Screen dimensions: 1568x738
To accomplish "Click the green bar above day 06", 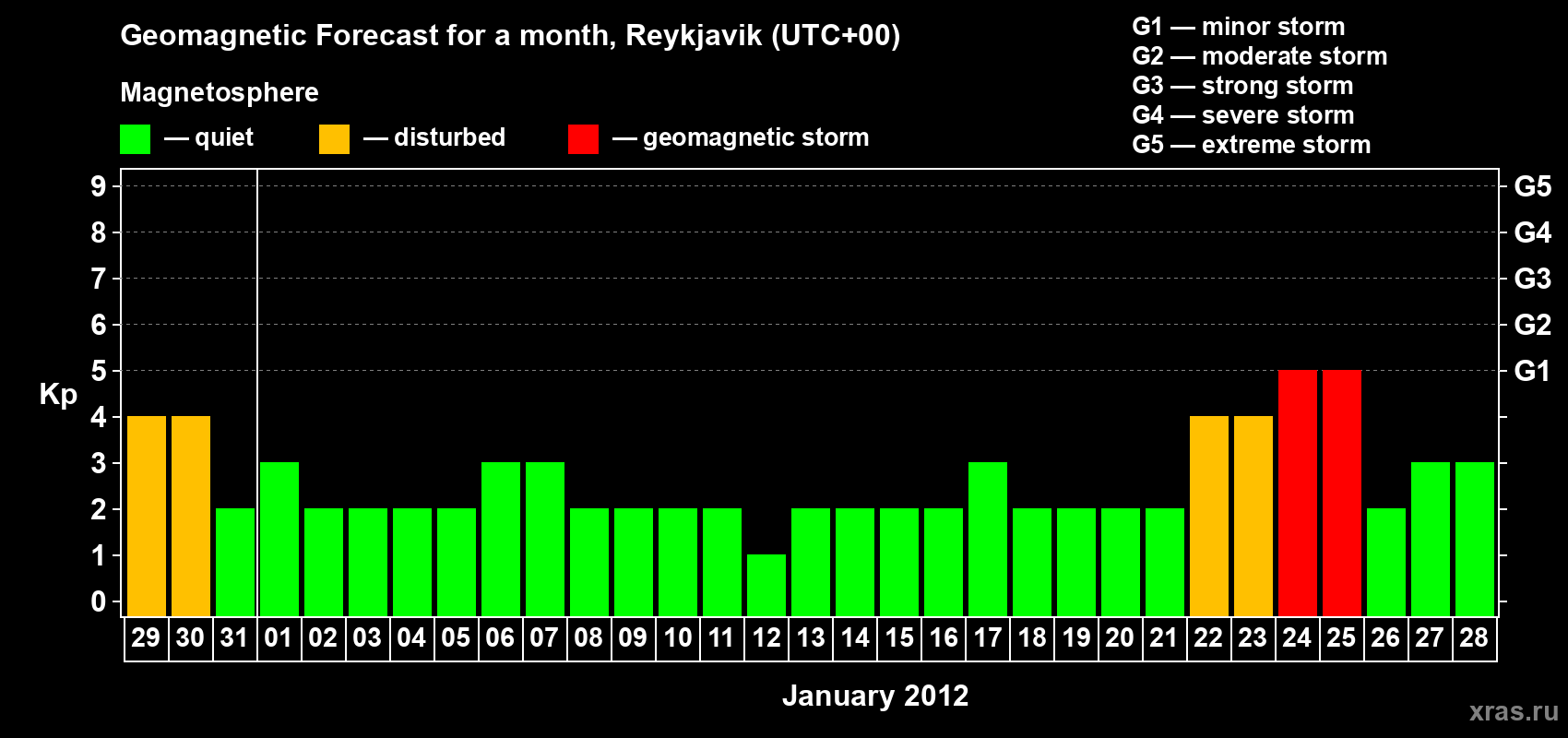I will point(501,539).
